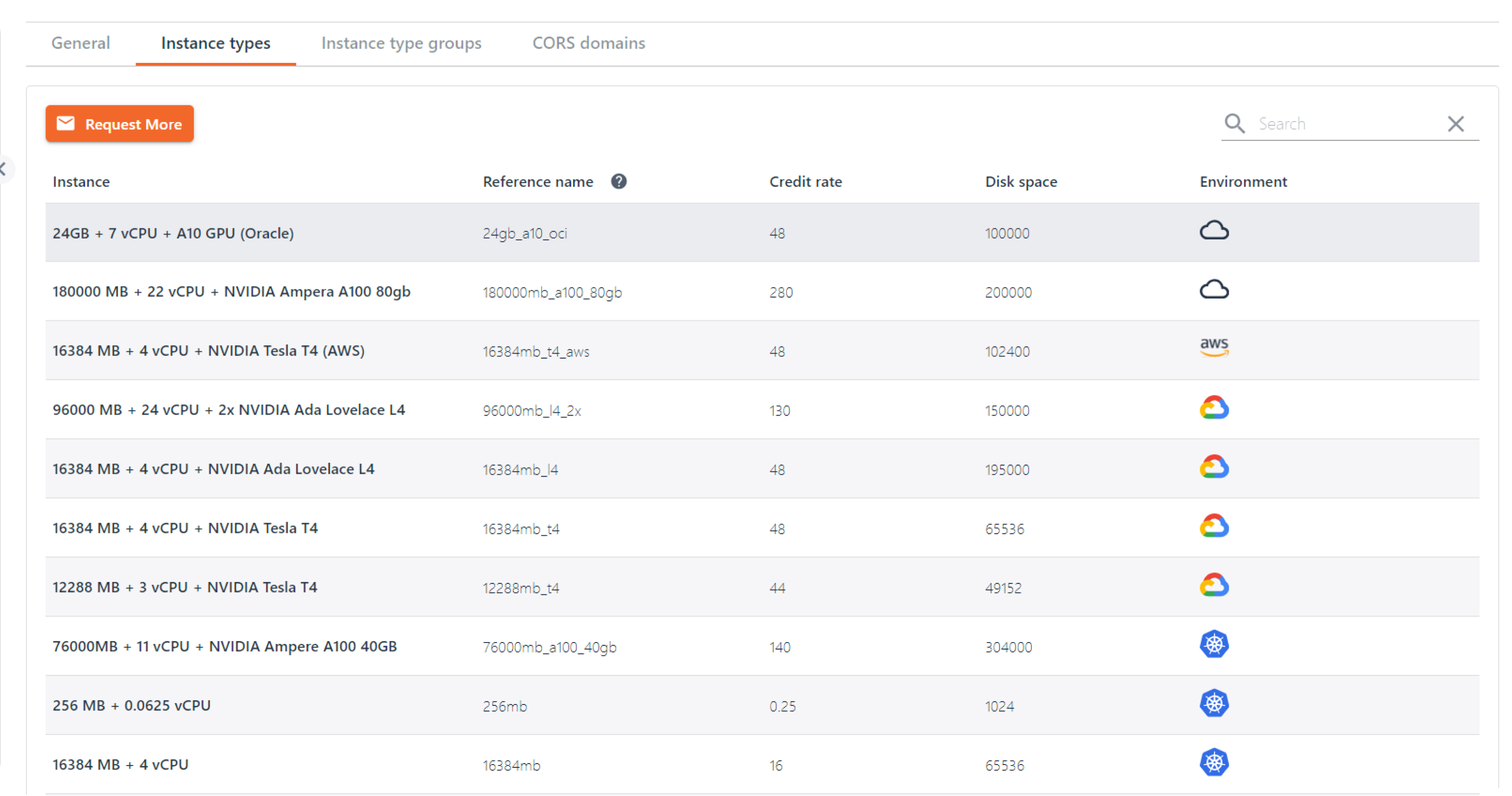Click reference name '16384mb_t4_aws'

pyautogui.click(x=536, y=352)
